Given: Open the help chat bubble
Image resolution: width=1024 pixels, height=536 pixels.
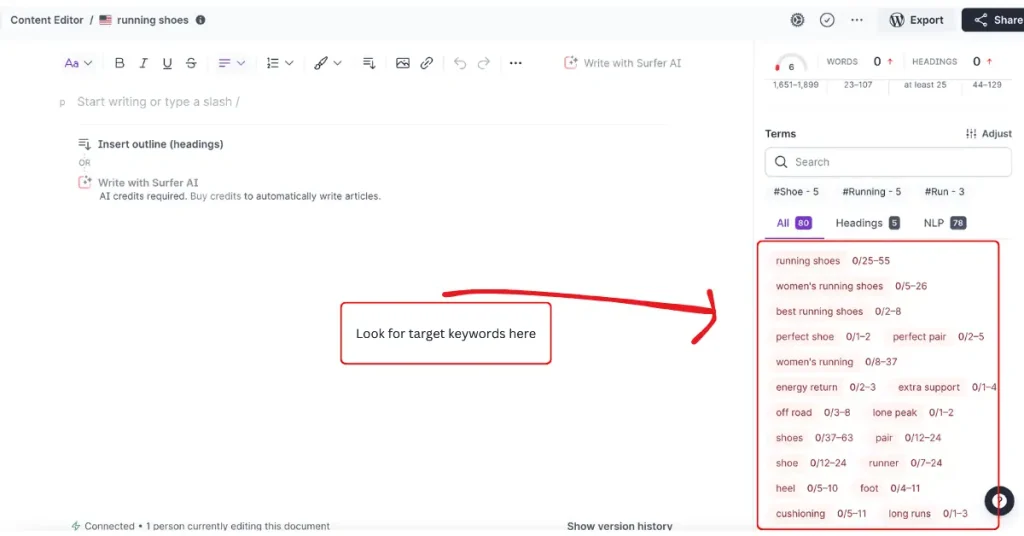Looking at the screenshot, I should tap(999, 501).
